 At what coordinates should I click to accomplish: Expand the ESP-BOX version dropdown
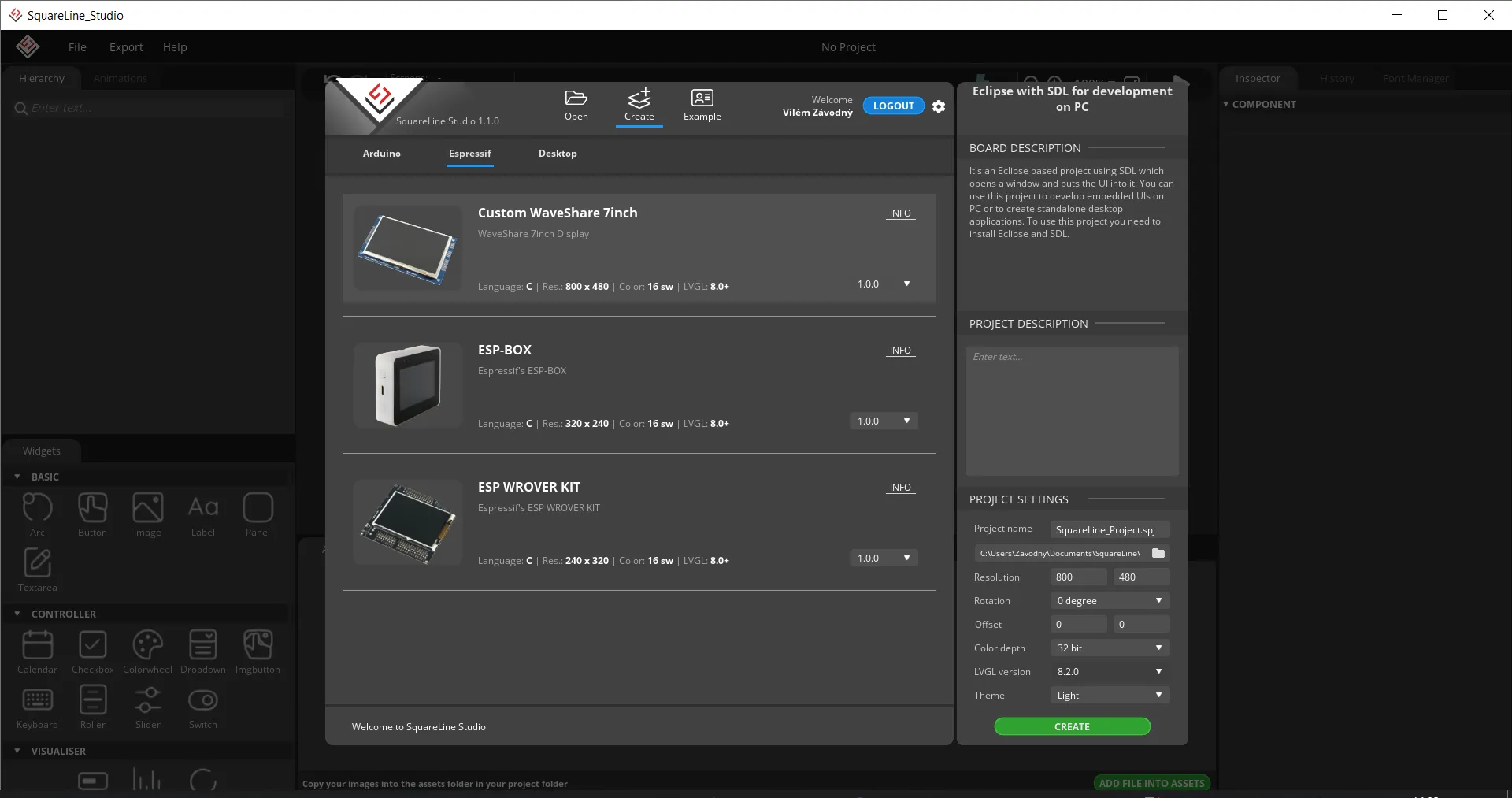884,421
